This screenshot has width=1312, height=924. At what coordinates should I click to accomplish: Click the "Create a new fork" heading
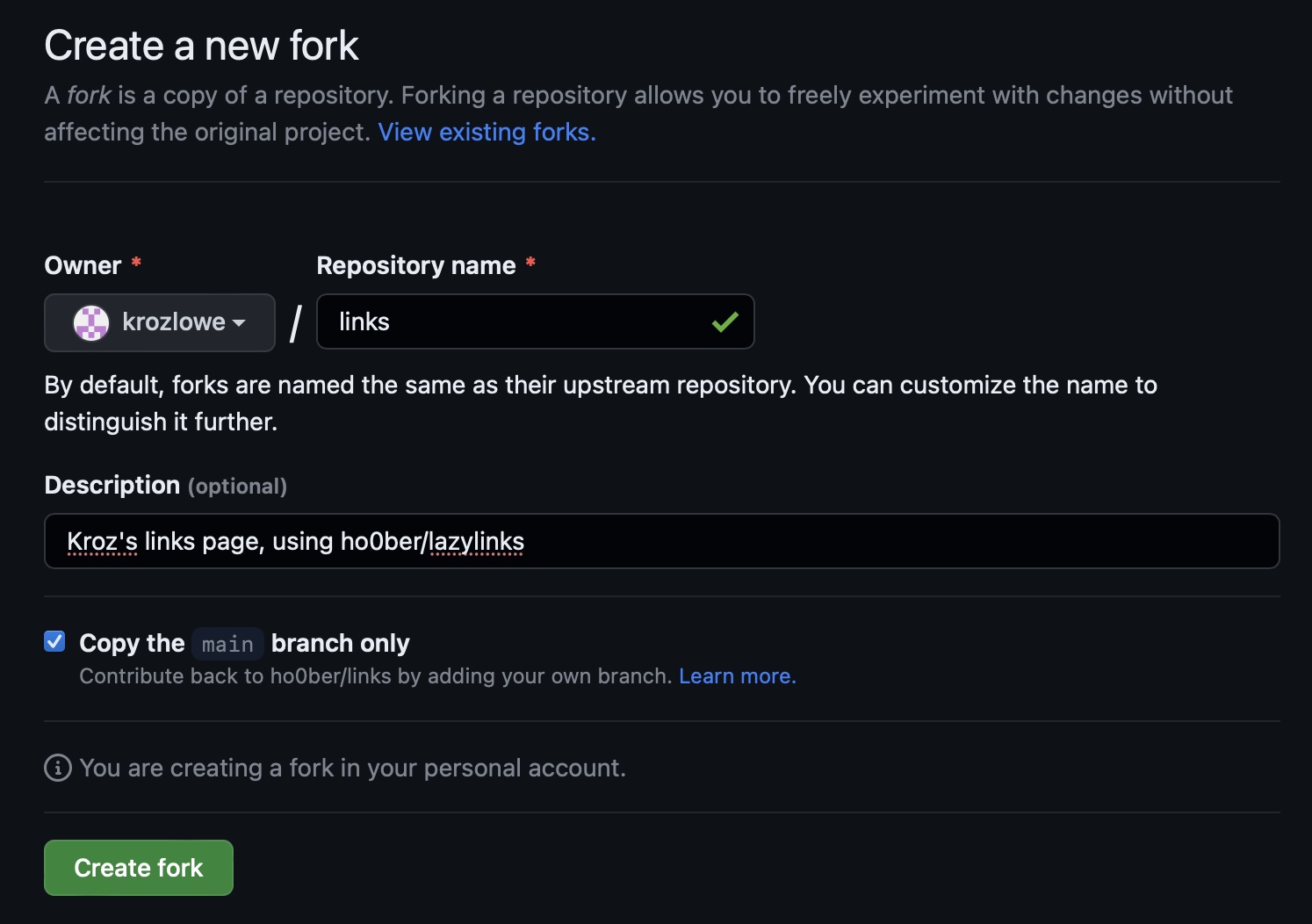pos(201,46)
